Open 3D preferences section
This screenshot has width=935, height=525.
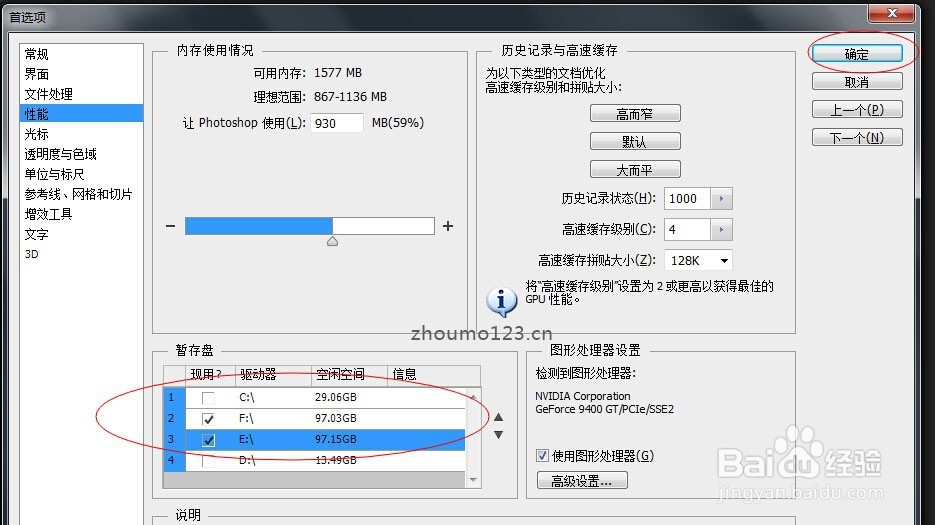(x=32, y=254)
